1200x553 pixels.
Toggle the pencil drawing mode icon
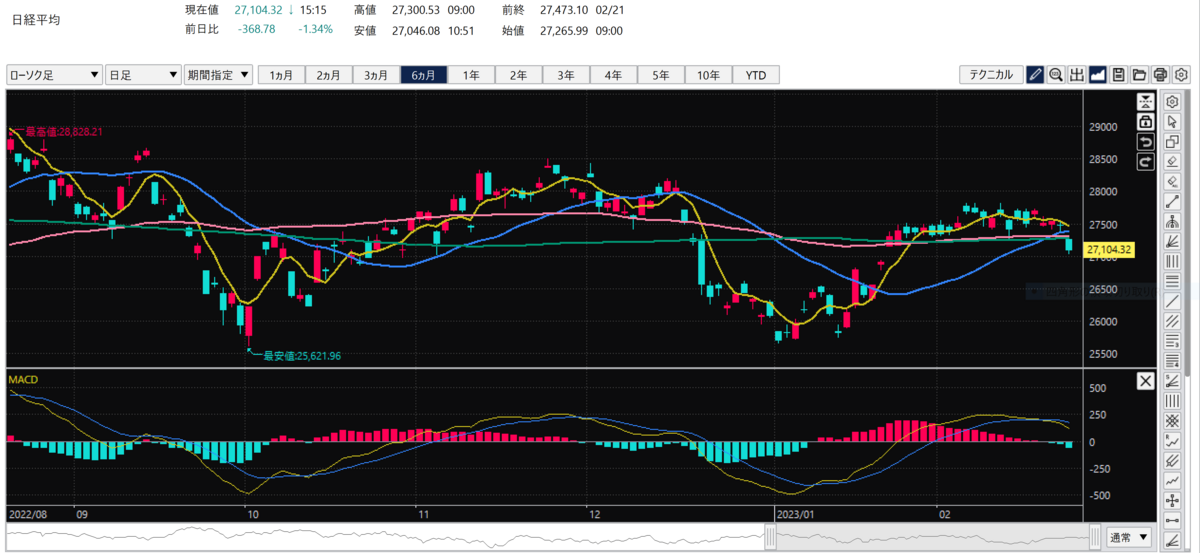[1035, 75]
